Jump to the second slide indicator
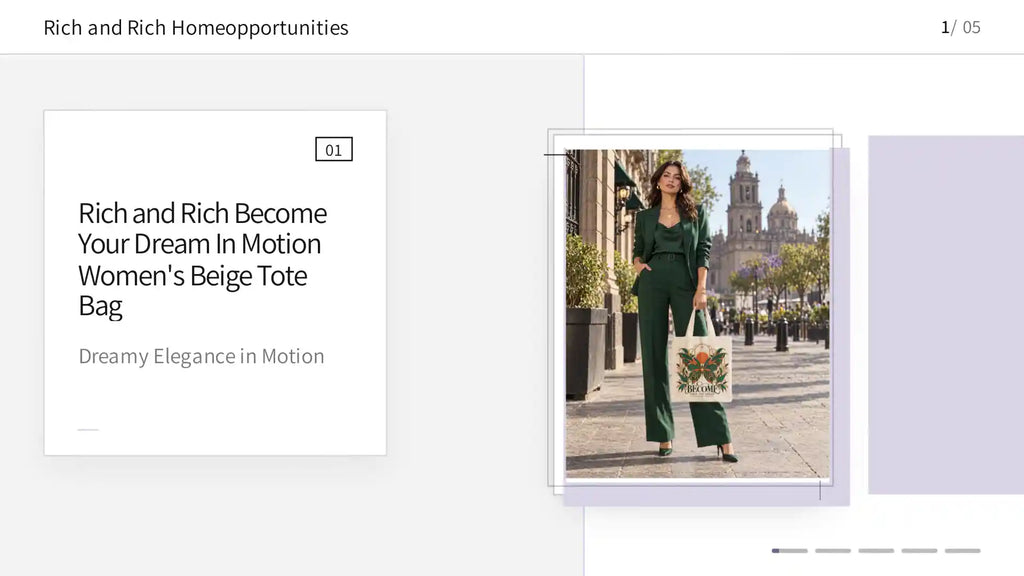The height and width of the screenshot is (576, 1024). coord(833,551)
